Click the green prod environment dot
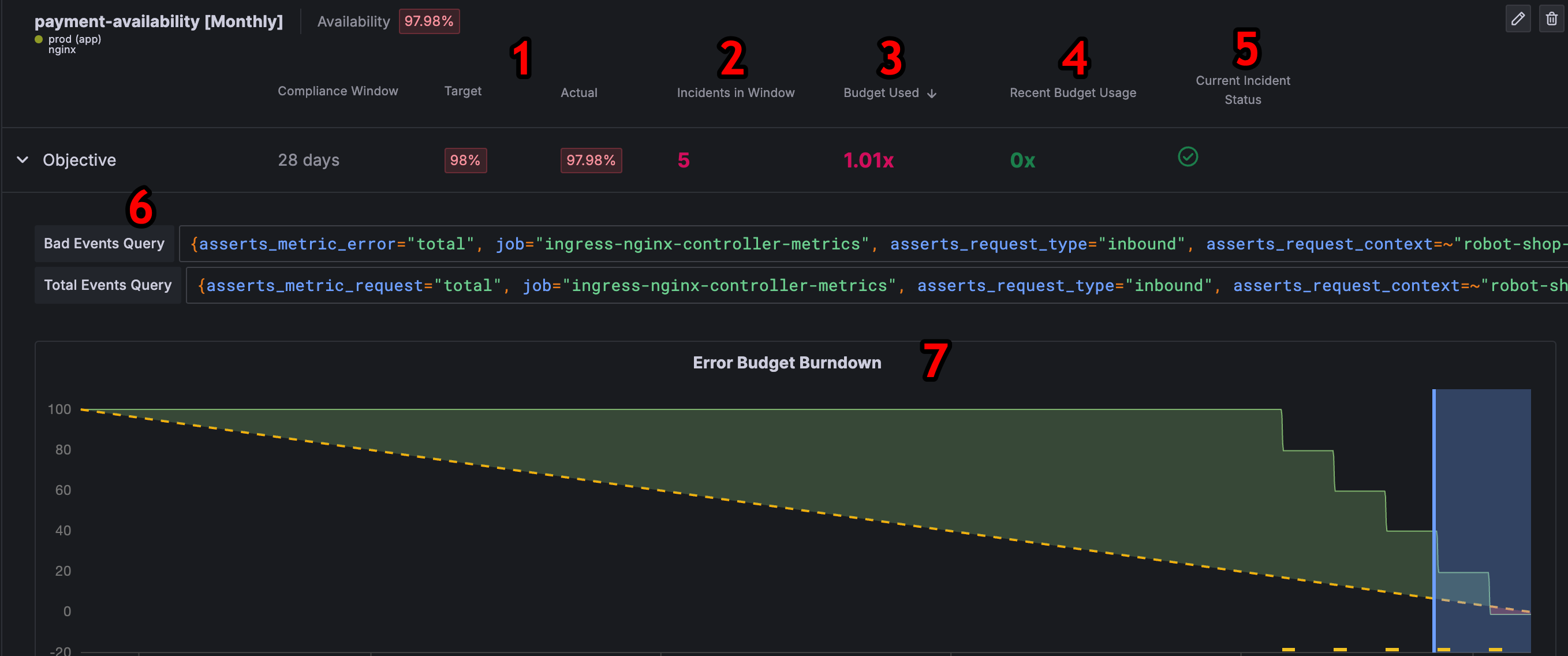 pos(38,40)
